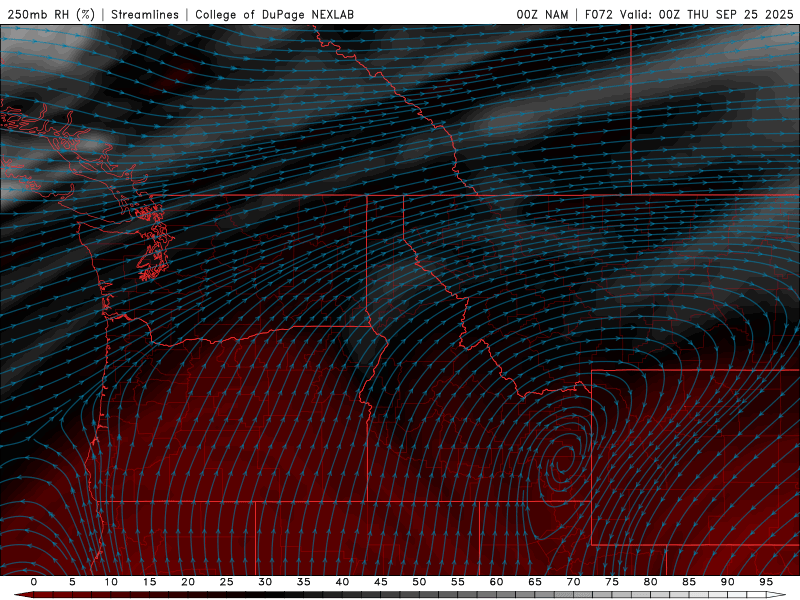800x600 pixels.
Task: Click the 'Streamlines' header label
Action: [x=145, y=14]
